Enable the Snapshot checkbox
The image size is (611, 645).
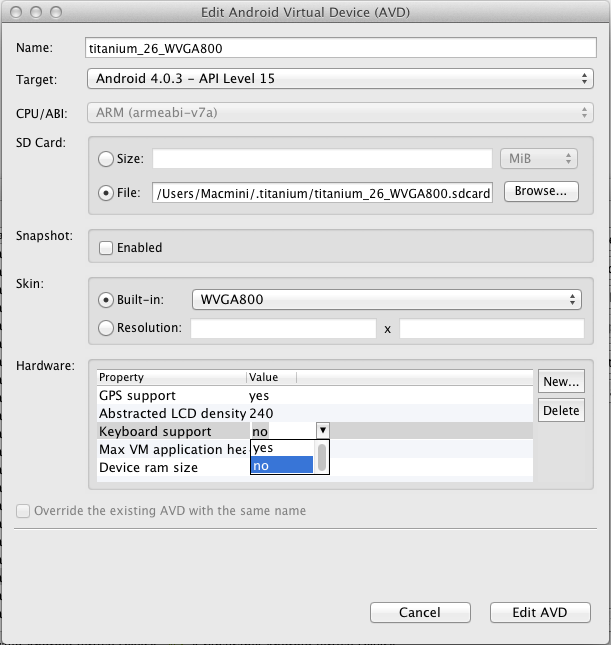tap(106, 248)
